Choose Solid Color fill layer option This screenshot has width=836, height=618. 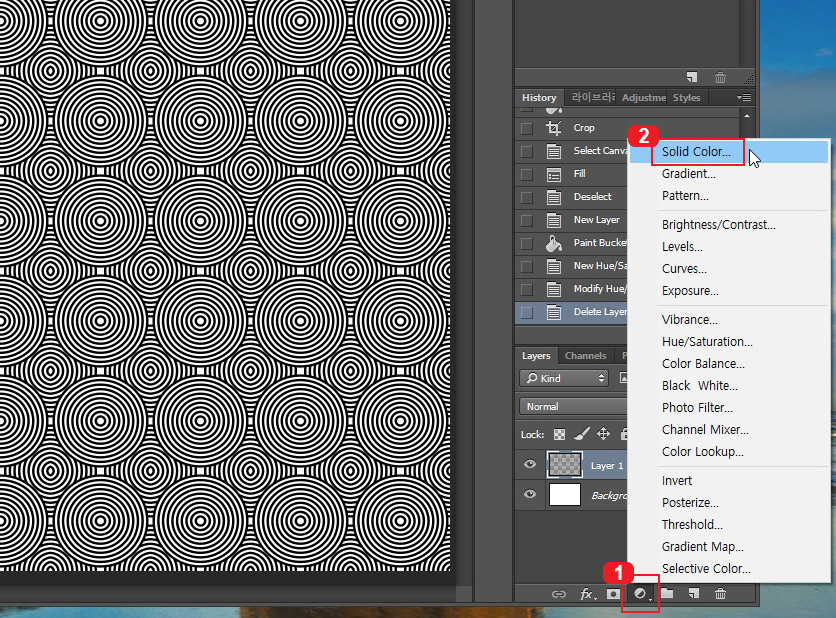[x=729, y=152]
